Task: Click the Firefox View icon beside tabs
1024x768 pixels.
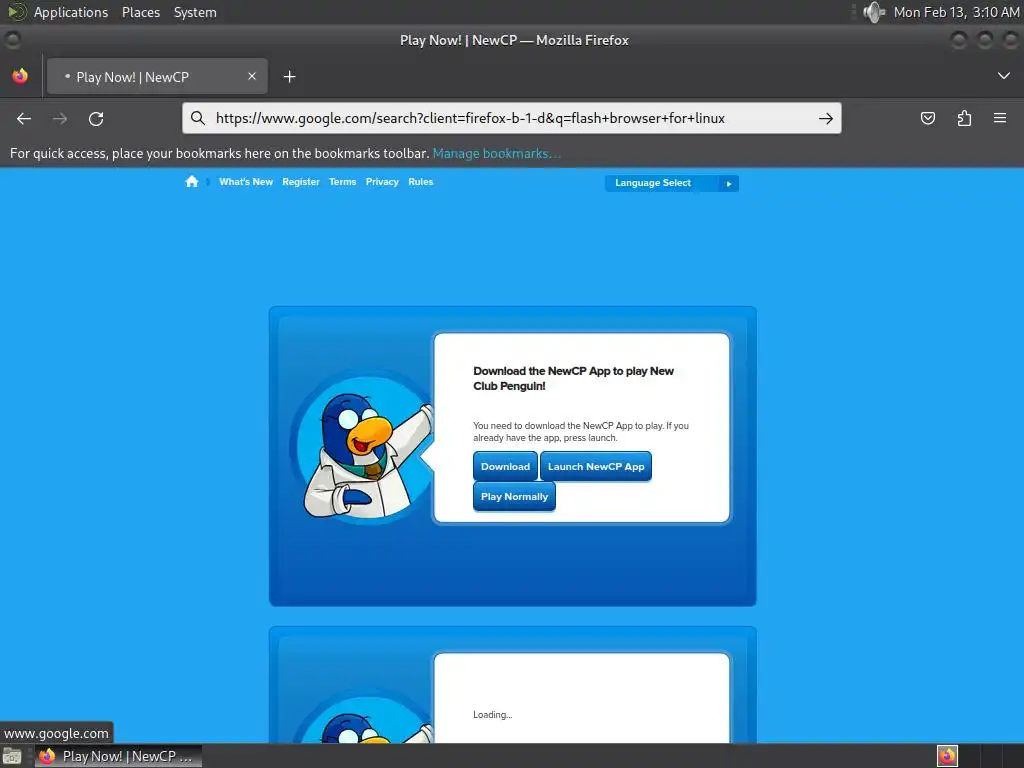Action: point(20,76)
